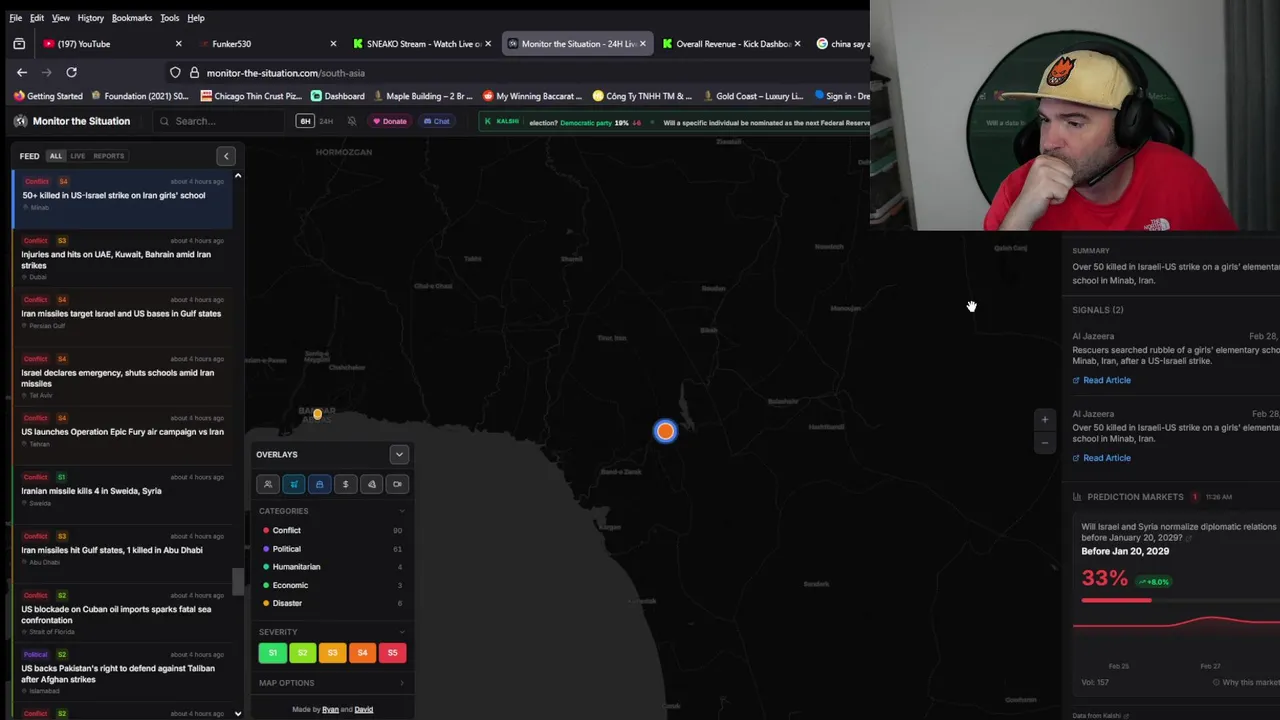Click the feed scroll up arrow
Viewport: 1280px width, 720px height.
pos(238,176)
